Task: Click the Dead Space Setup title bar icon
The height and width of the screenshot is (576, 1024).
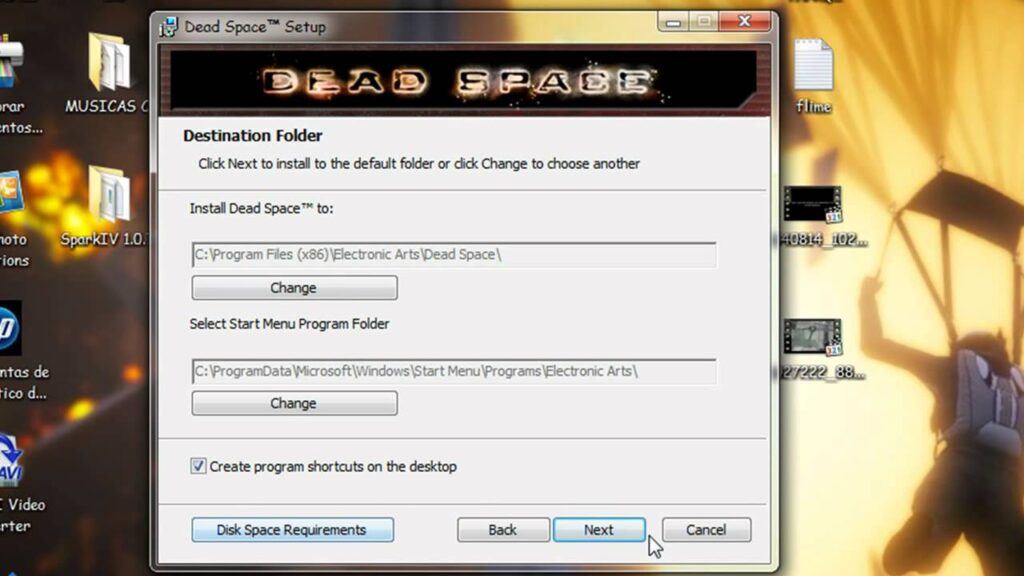Action: pos(168,27)
